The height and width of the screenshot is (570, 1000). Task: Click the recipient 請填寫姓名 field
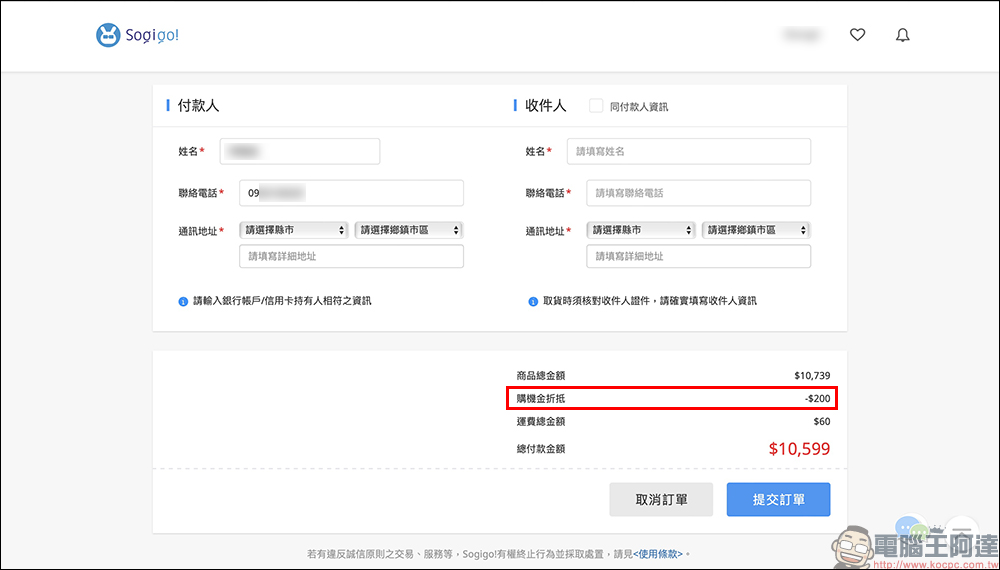tap(689, 151)
